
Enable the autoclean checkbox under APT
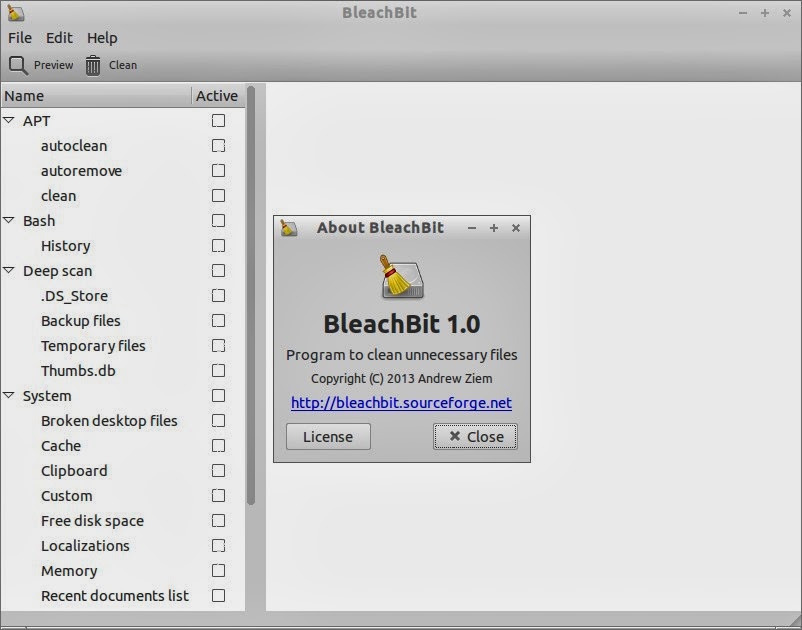click(x=216, y=146)
